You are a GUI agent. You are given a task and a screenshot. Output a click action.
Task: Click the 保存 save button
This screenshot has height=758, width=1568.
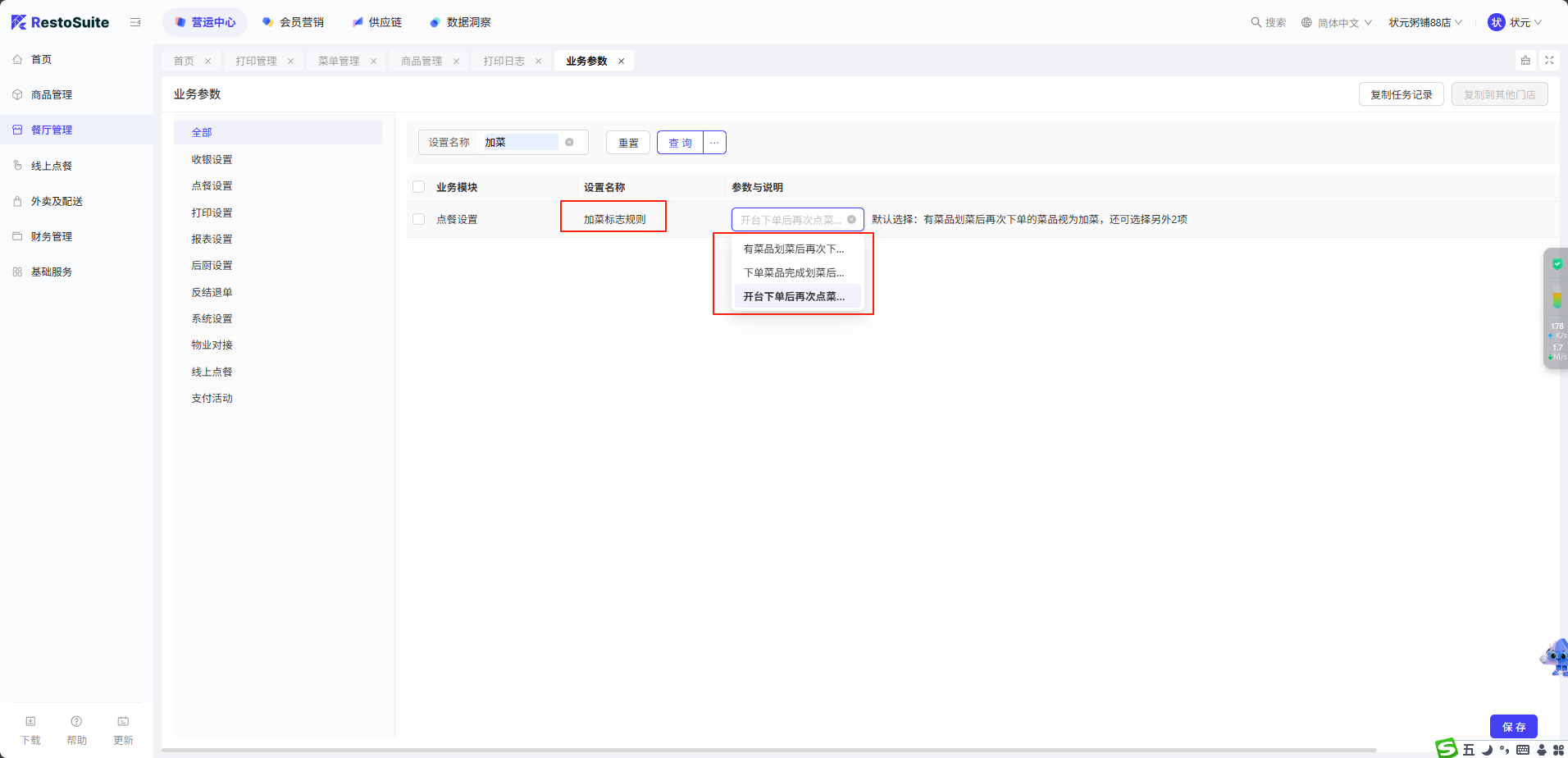(x=1513, y=727)
